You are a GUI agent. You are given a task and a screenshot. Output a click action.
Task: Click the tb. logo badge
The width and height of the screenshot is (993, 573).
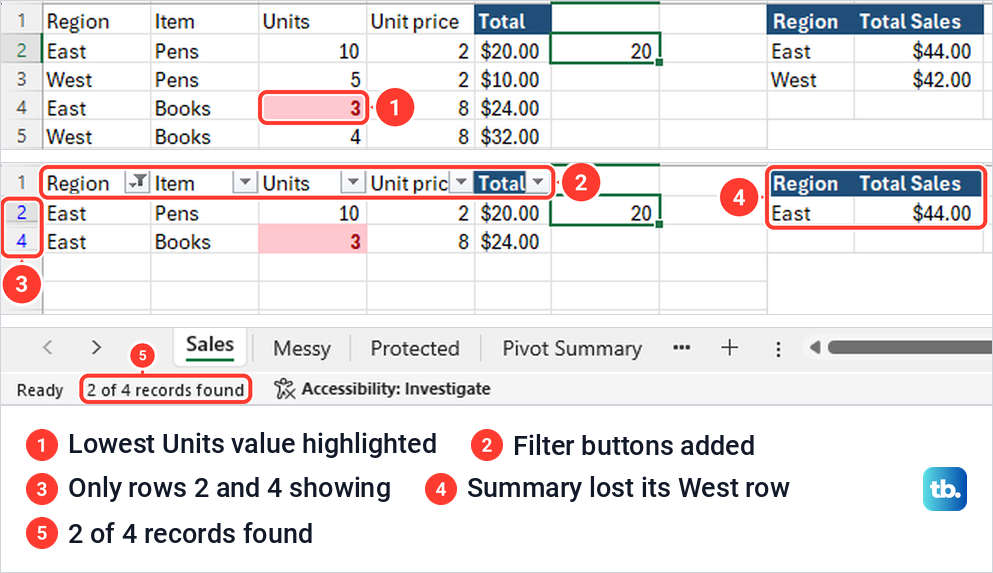[x=944, y=489]
